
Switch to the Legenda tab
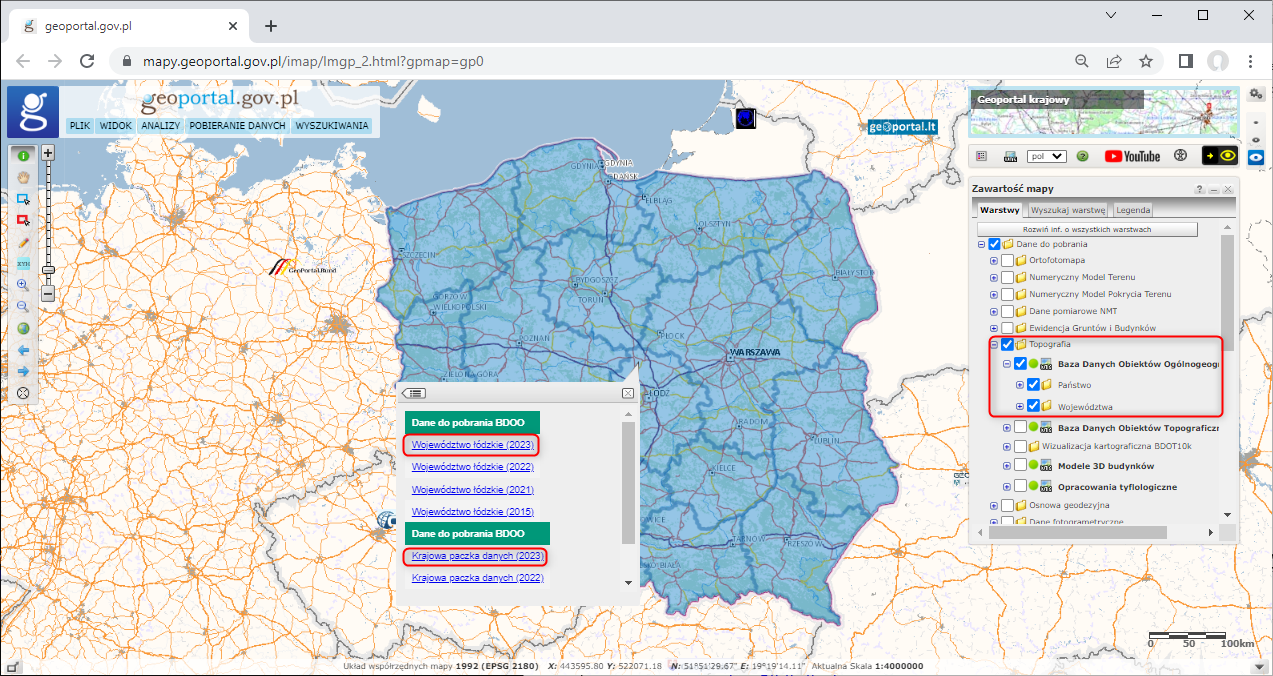click(x=1133, y=210)
